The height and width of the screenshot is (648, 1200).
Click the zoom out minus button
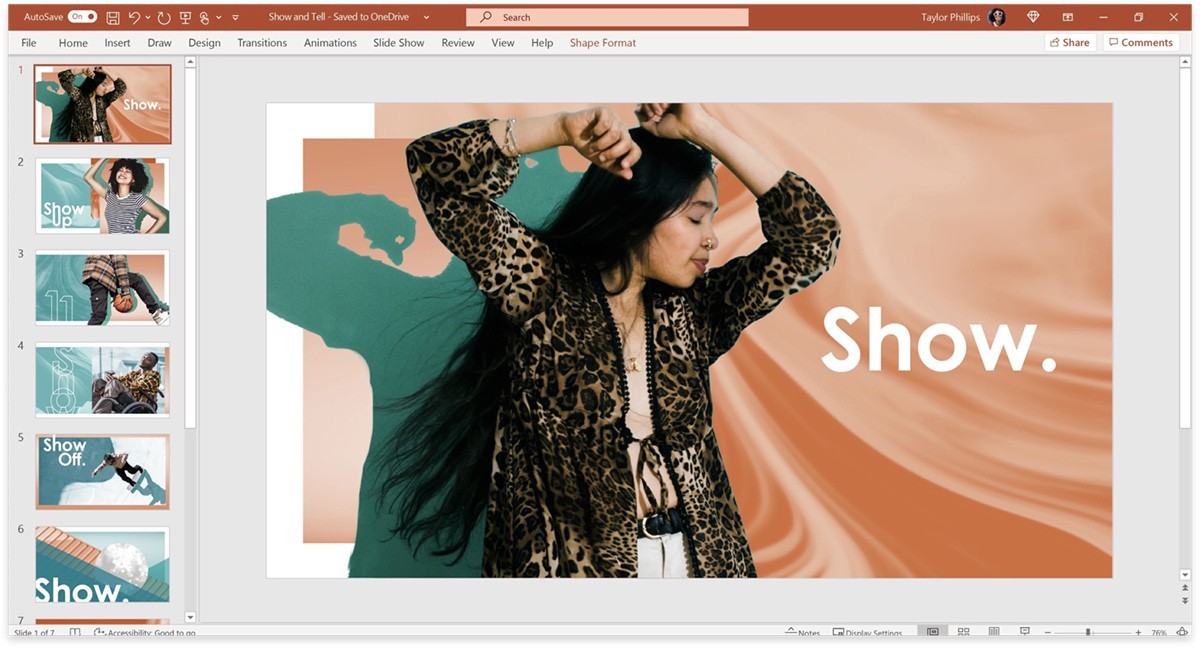1049,633
